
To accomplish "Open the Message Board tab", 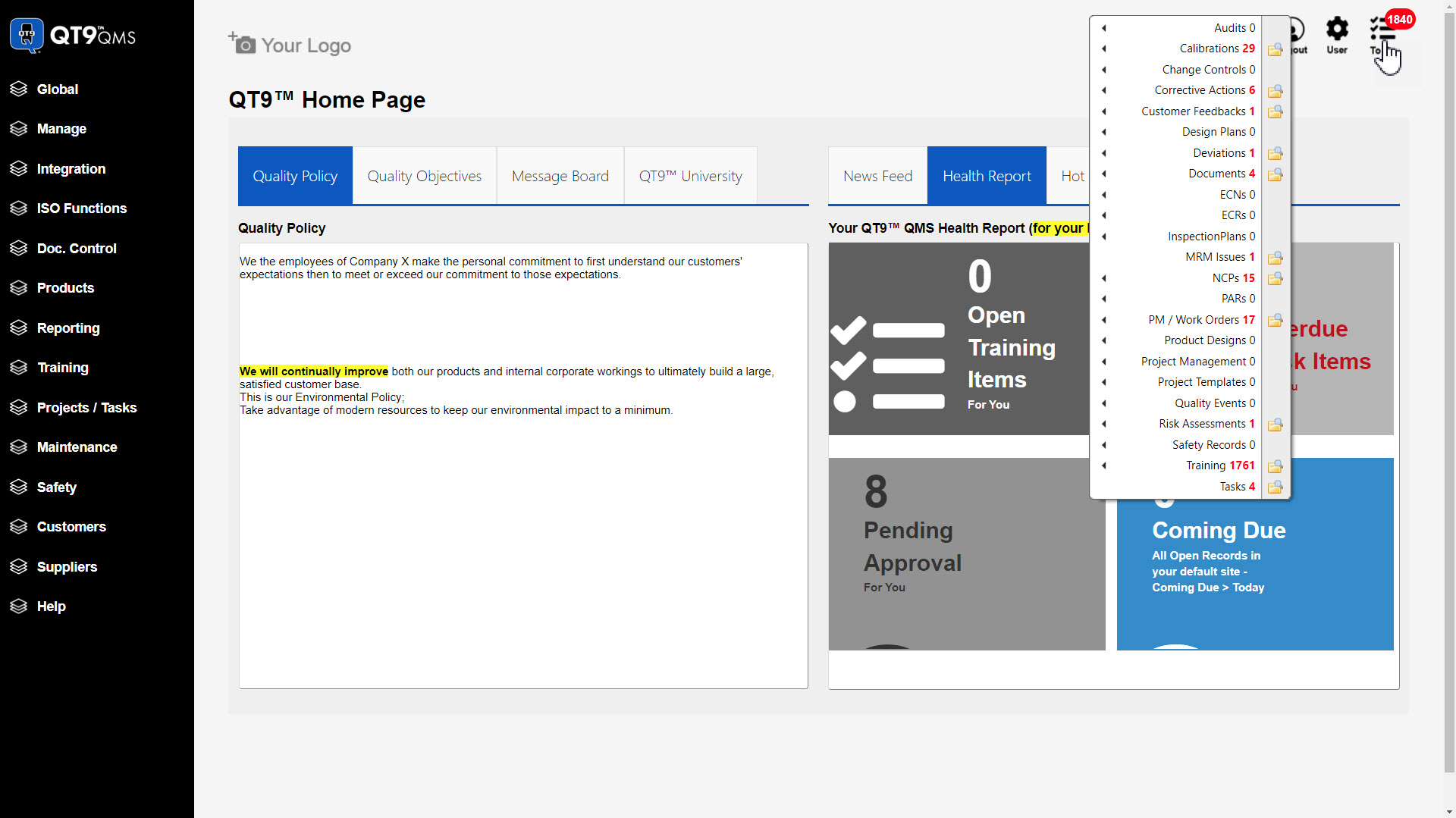I will tap(560, 176).
